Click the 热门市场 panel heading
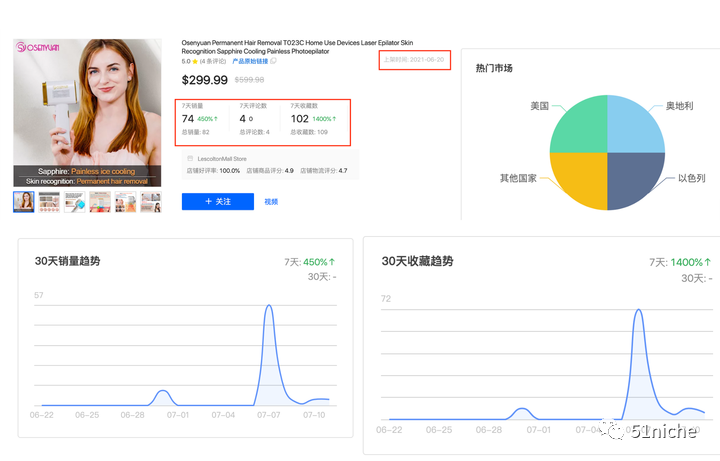The height and width of the screenshot is (461, 720). (x=494, y=68)
